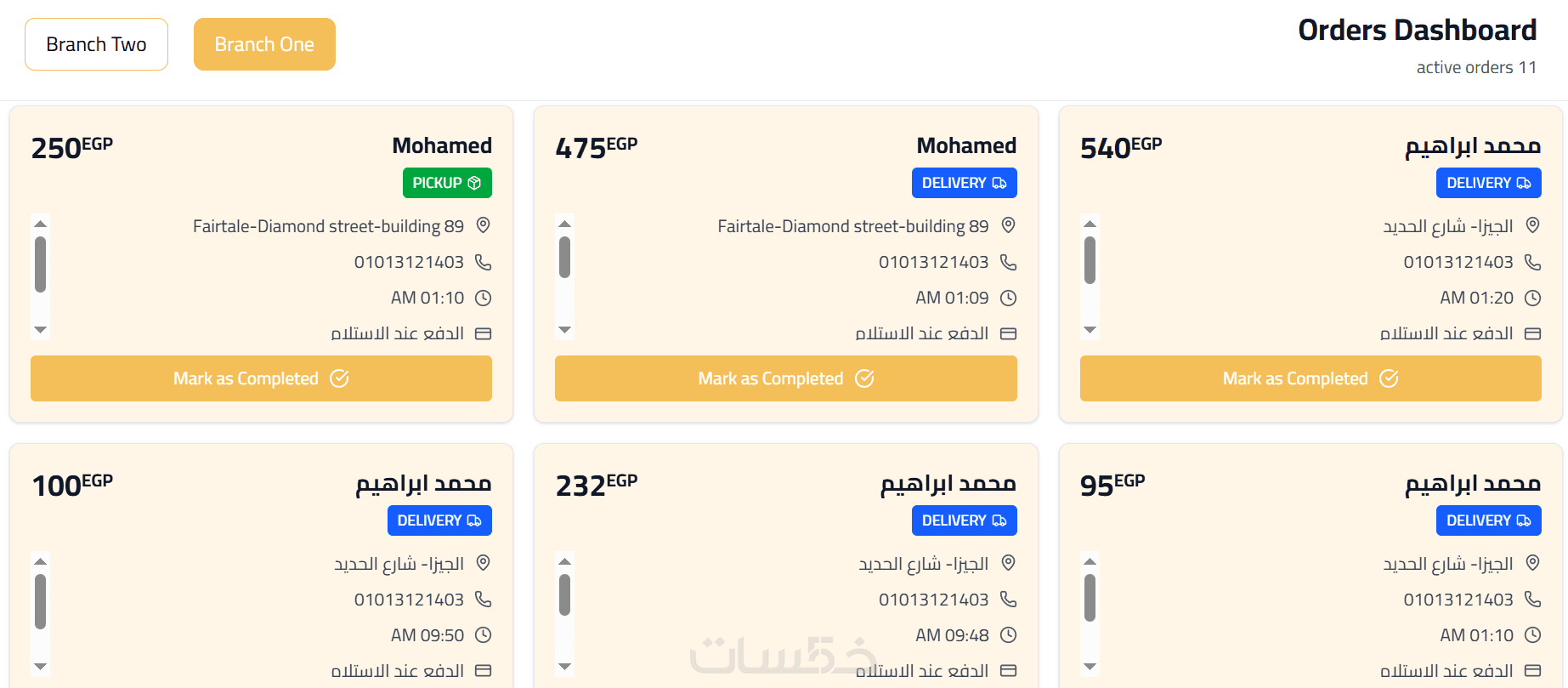Image resolution: width=1568 pixels, height=688 pixels.
Task: Click the phone icon in the 100 EGP card
Action: click(484, 600)
